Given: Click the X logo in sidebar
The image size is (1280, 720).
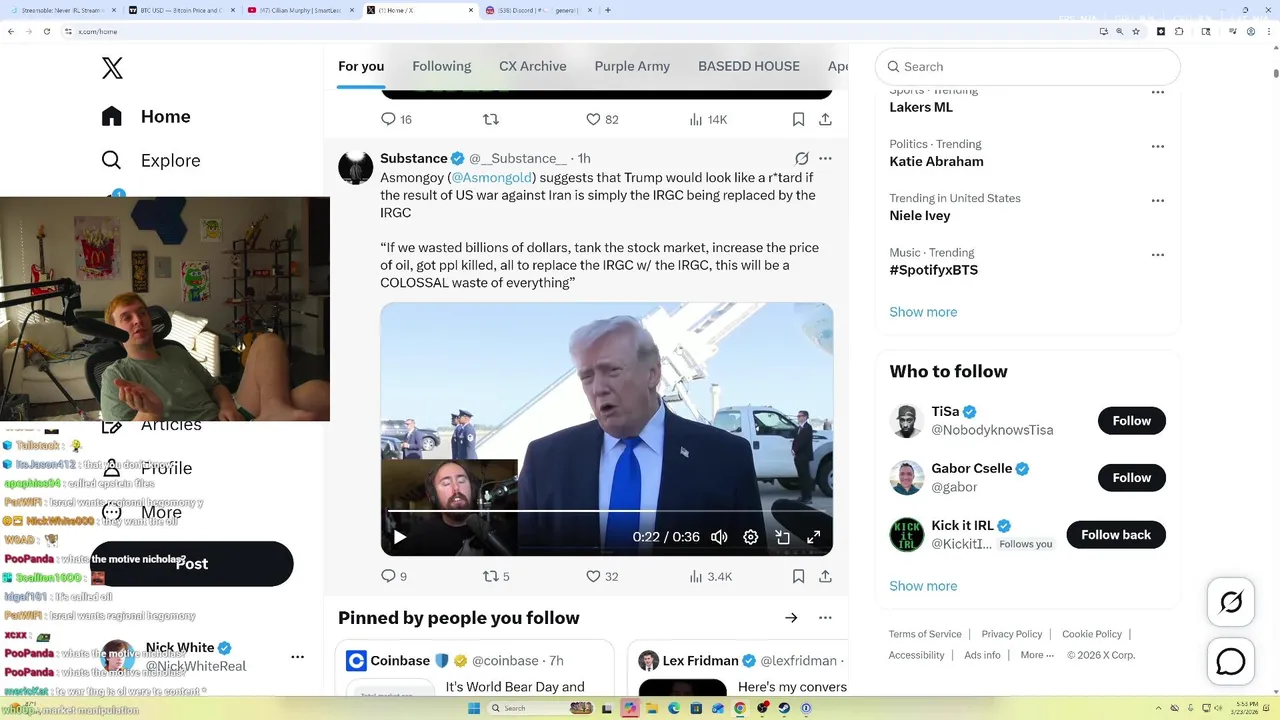Looking at the screenshot, I should (x=112, y=68).
